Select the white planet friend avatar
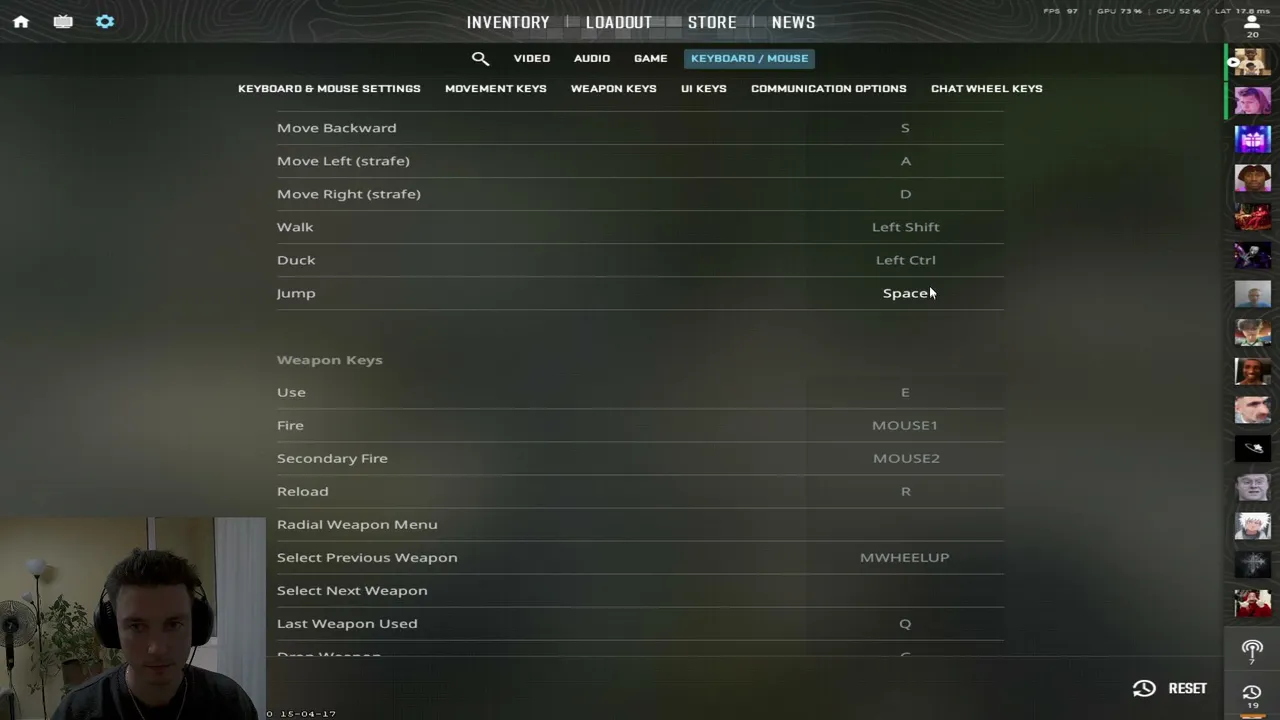This screenshot has width=1280, height=720. point(1252,448)
